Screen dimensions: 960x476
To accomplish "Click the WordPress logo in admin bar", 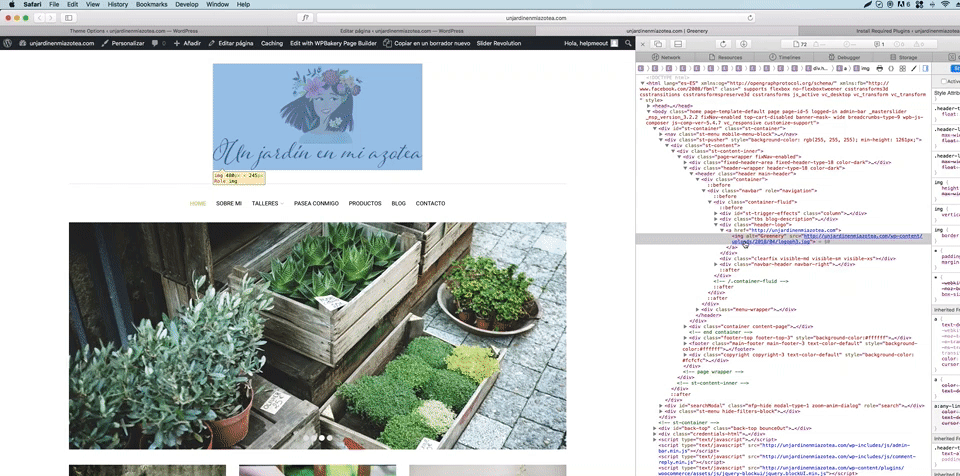I will [8, 43].
